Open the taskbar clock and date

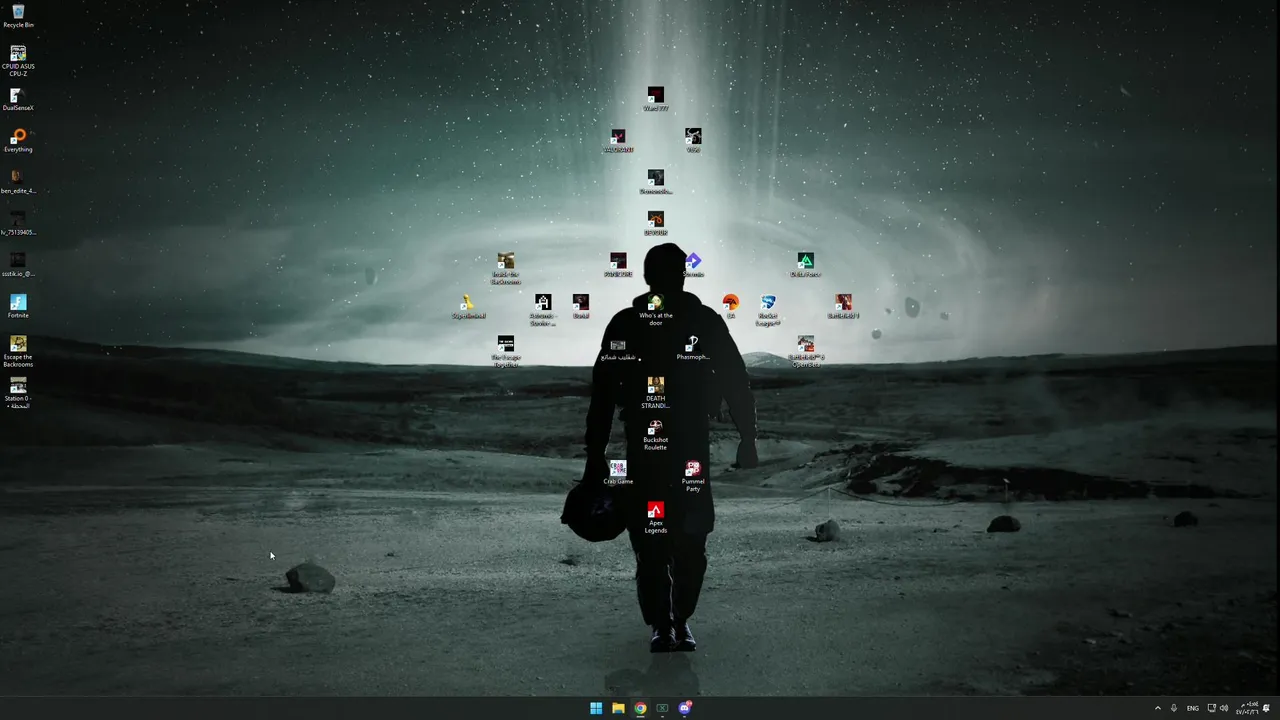[x=1247, y=708]
